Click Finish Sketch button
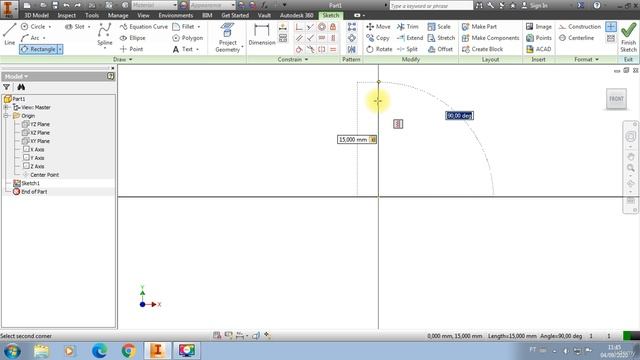The width and height of the screenshot is (640, 360). pos(628,38)
